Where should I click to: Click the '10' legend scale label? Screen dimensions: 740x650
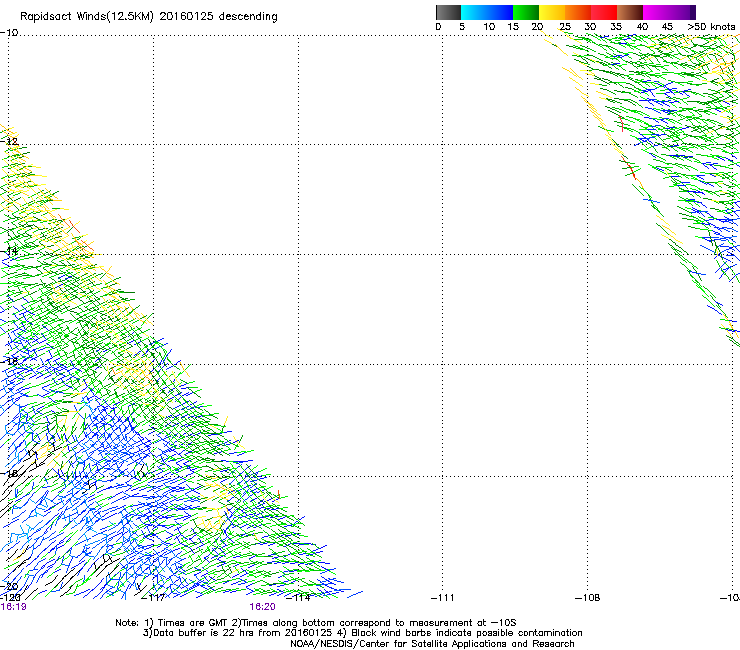[x=489, y=27]
